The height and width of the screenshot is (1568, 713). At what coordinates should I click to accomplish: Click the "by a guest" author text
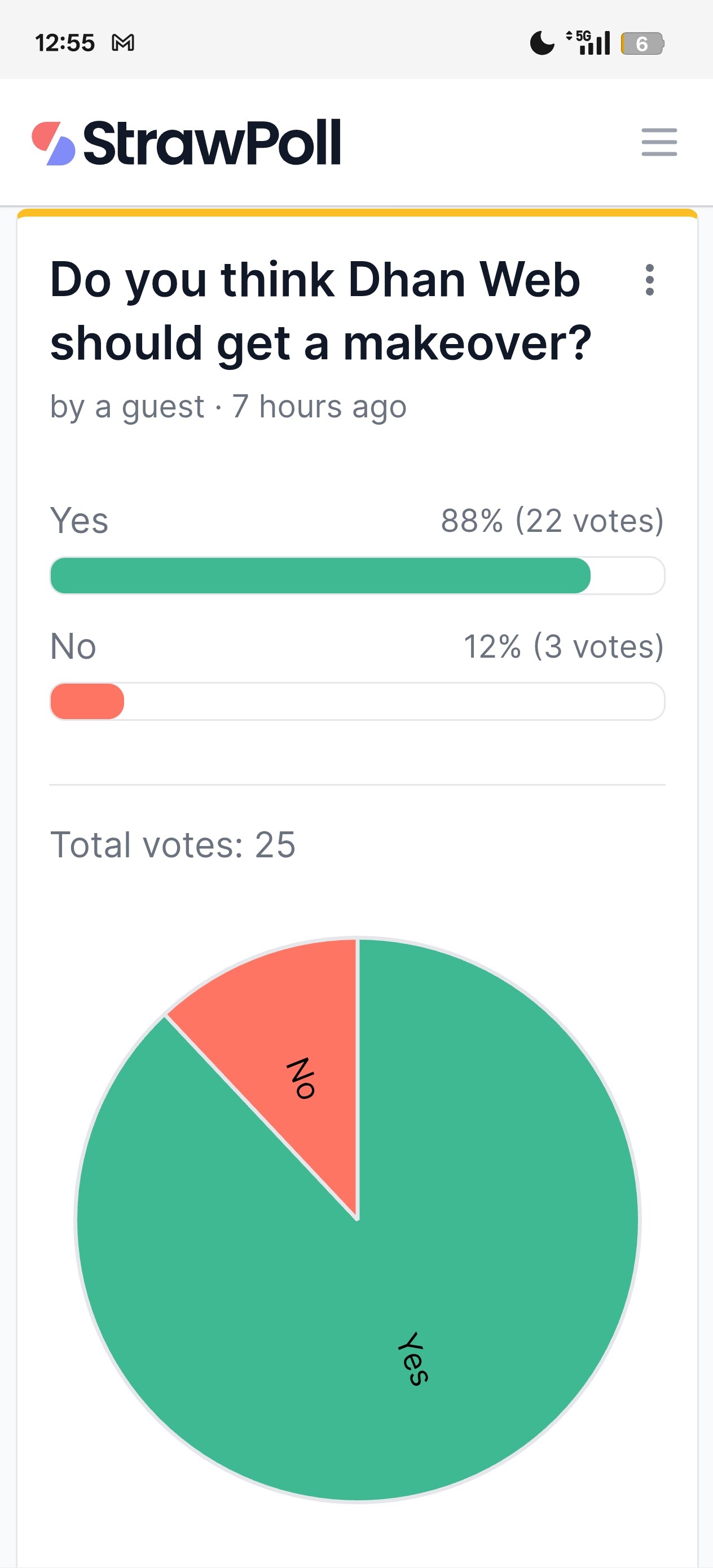(x=127, y=407)
